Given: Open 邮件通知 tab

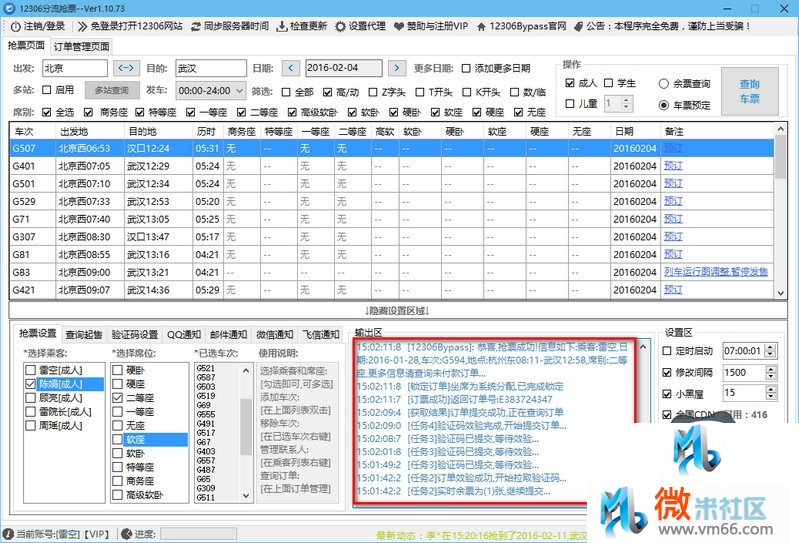Looking at the screenshot, I should tap(228, 334).
